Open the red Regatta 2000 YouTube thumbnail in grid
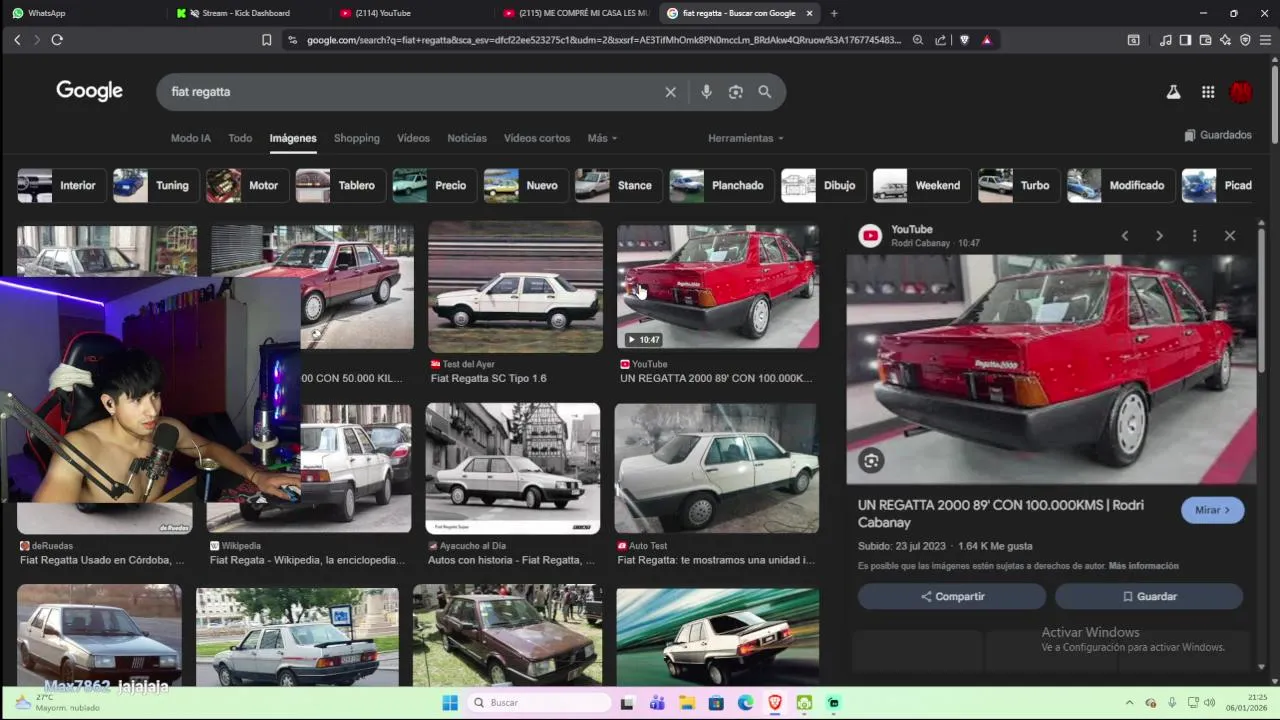1280x720 pixels. (717, 287)
